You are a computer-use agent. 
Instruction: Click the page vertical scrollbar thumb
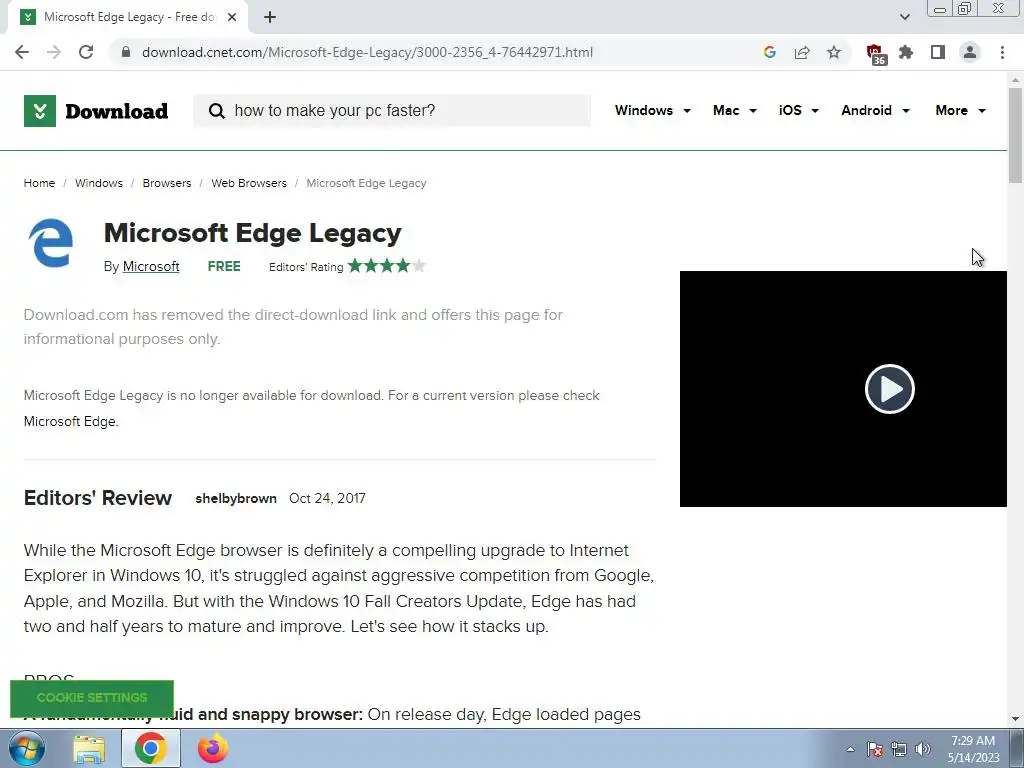1015,135
